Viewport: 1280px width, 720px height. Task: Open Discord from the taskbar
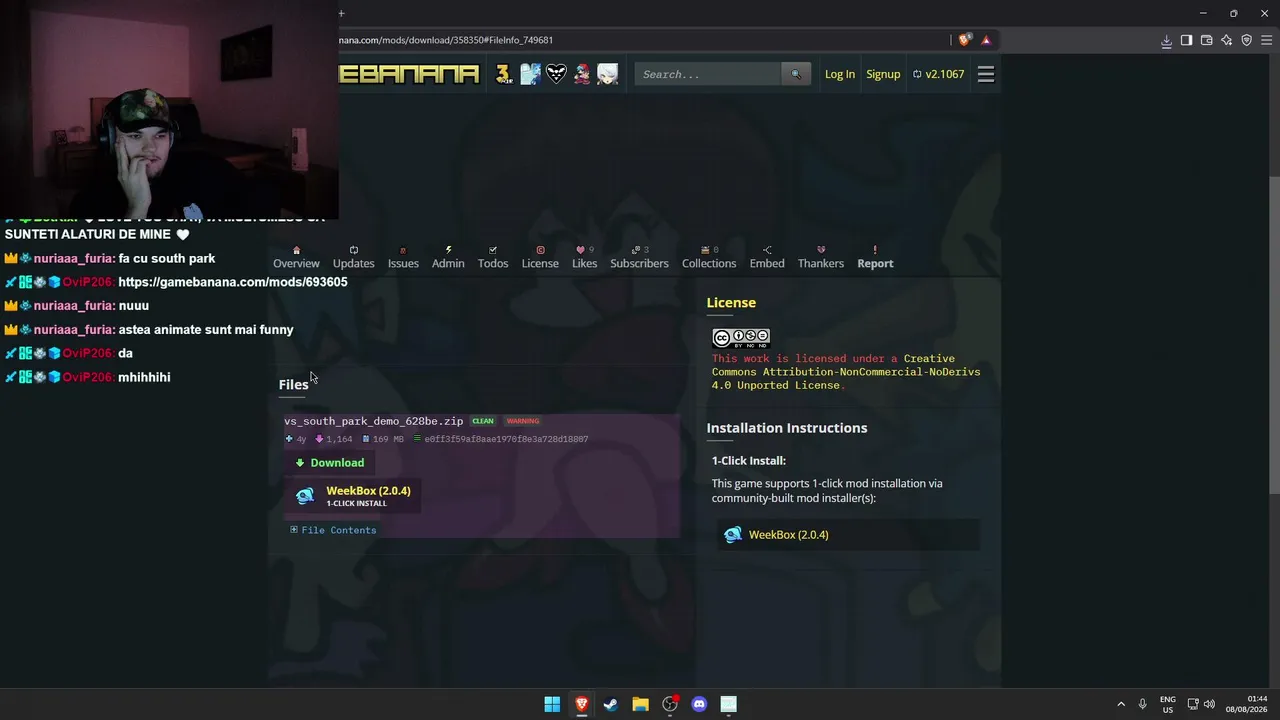click(699, 704)
